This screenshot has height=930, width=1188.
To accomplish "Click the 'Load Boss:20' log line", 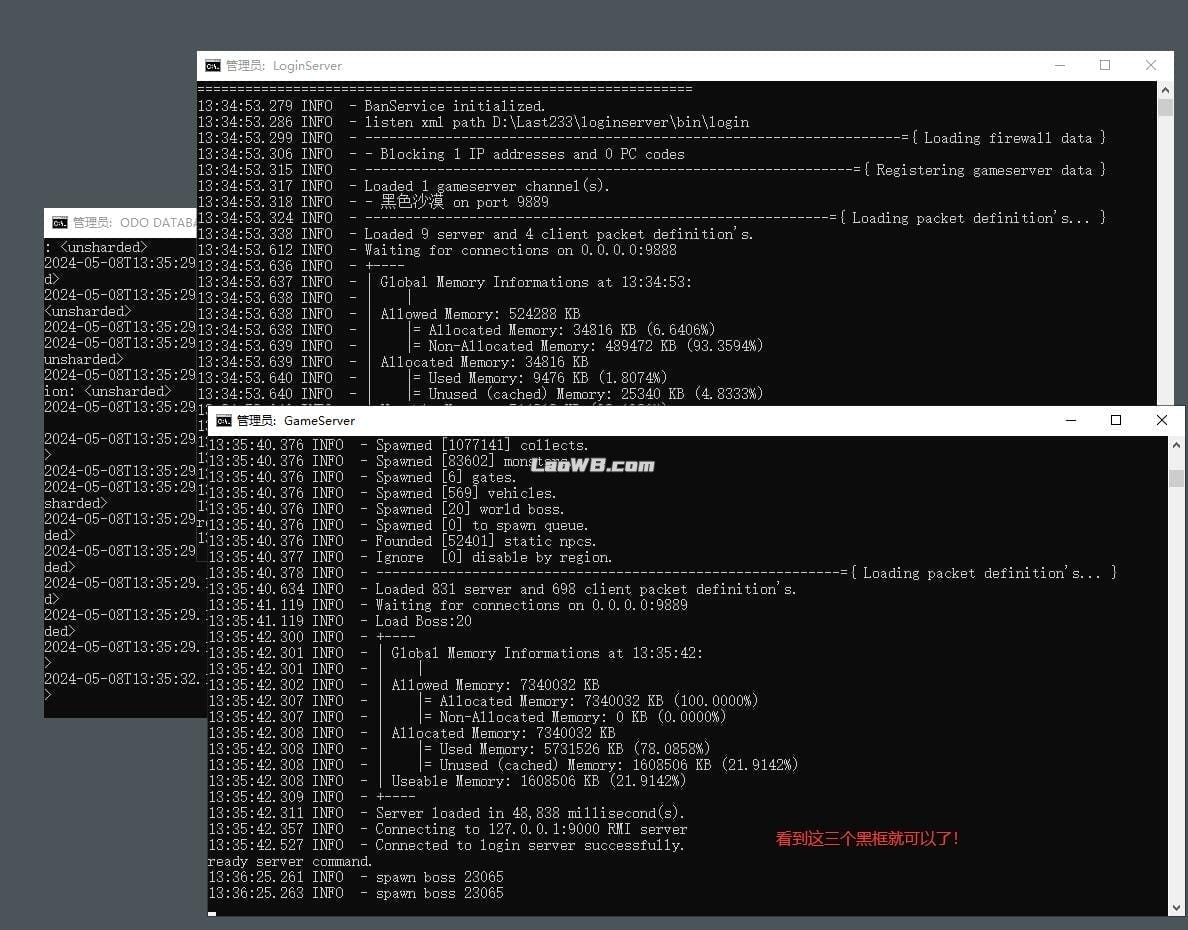I will pos(340,621).
